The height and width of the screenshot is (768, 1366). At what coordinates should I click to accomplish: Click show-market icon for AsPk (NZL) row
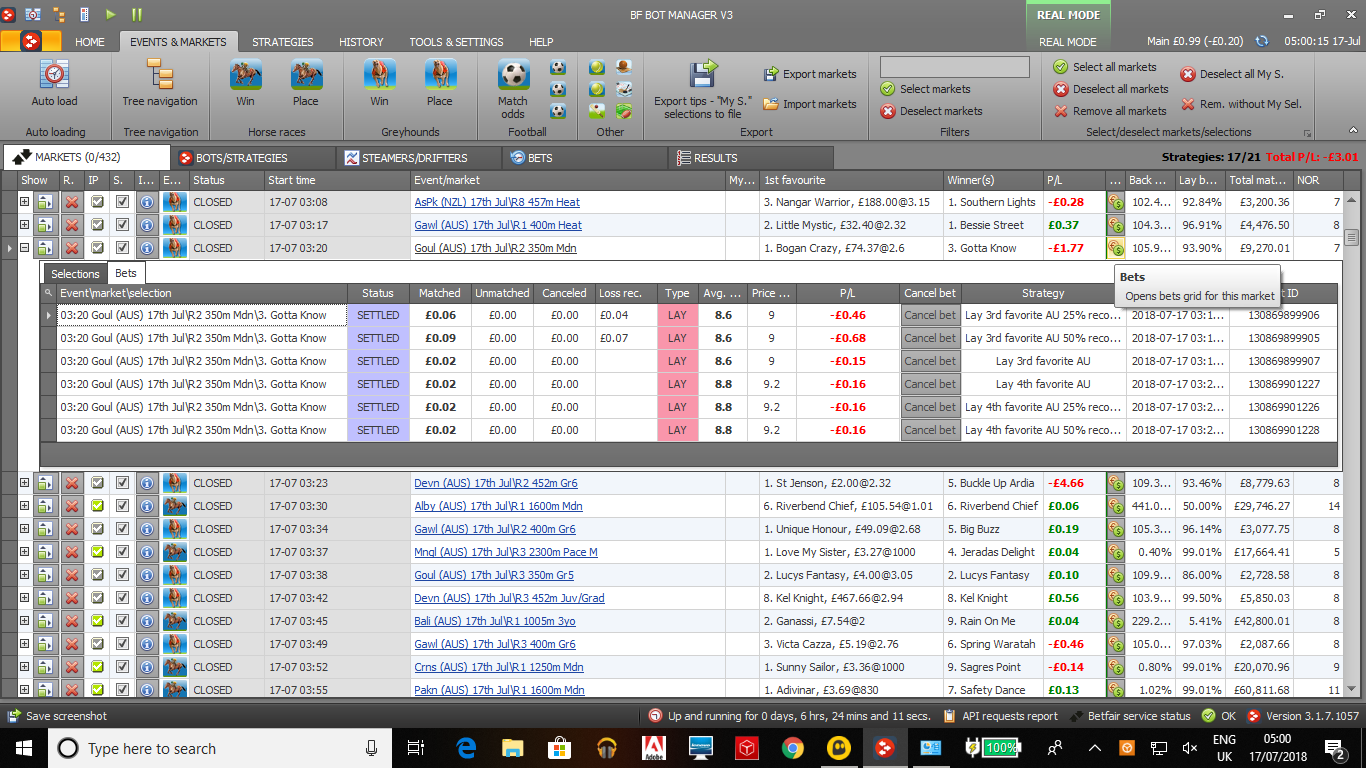pyautogui.click(x=46, y=202)
